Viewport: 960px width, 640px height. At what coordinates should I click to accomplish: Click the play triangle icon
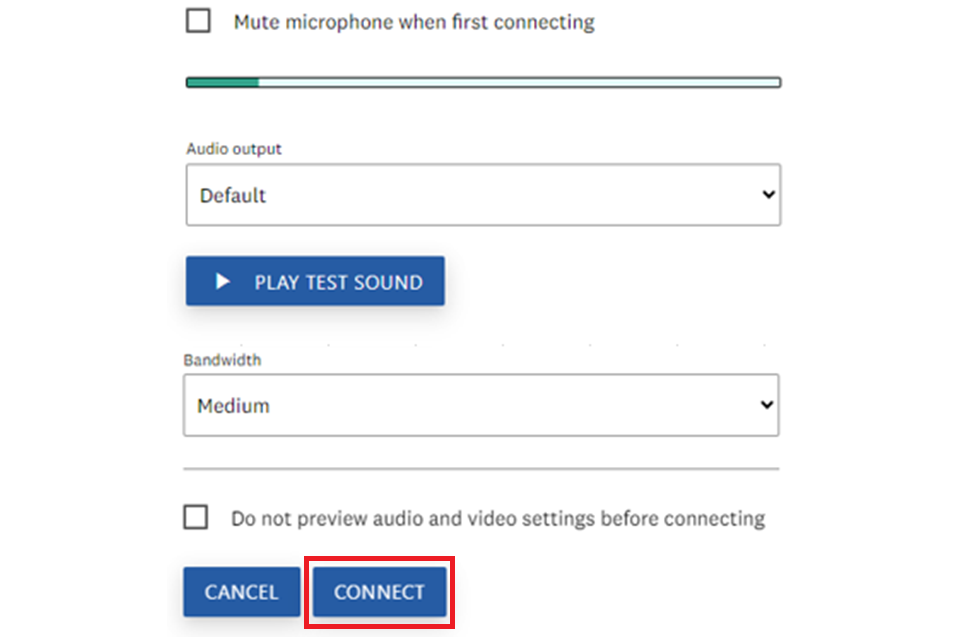point(223,282)
